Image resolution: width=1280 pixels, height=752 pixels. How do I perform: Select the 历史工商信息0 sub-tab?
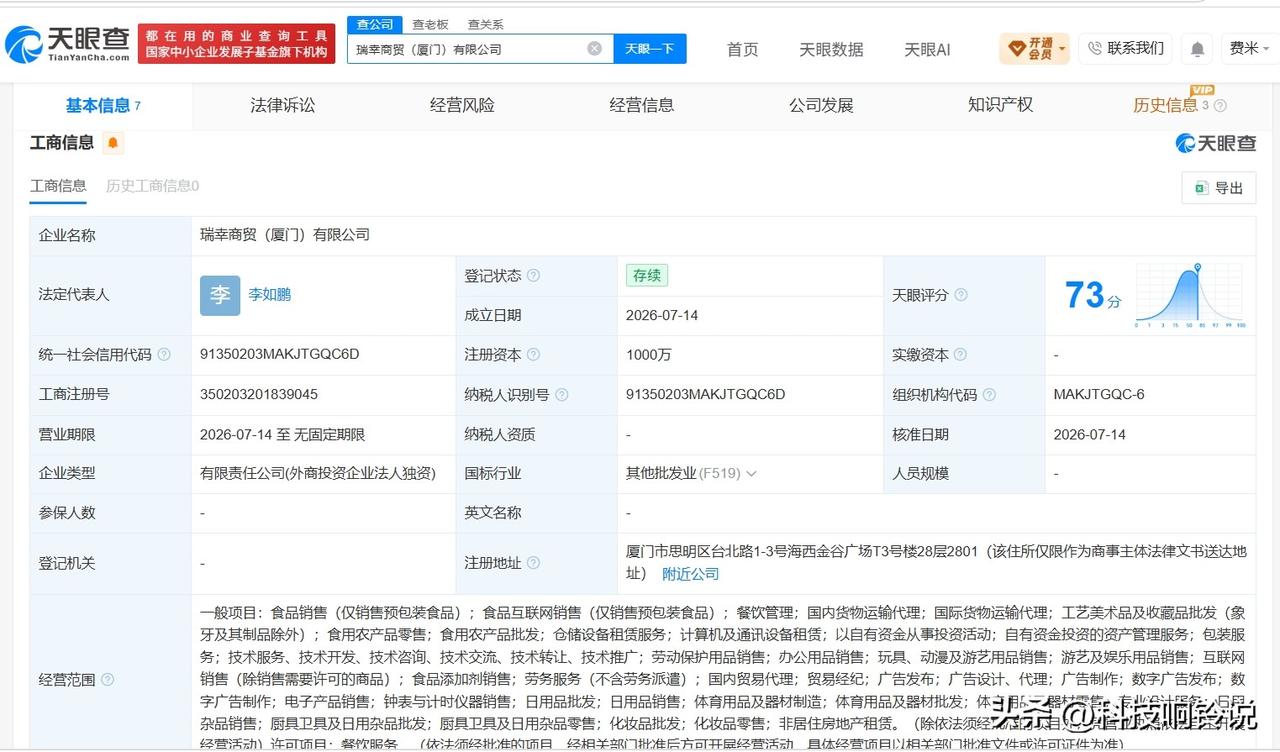pyautogui.click(x=152, y=186)
